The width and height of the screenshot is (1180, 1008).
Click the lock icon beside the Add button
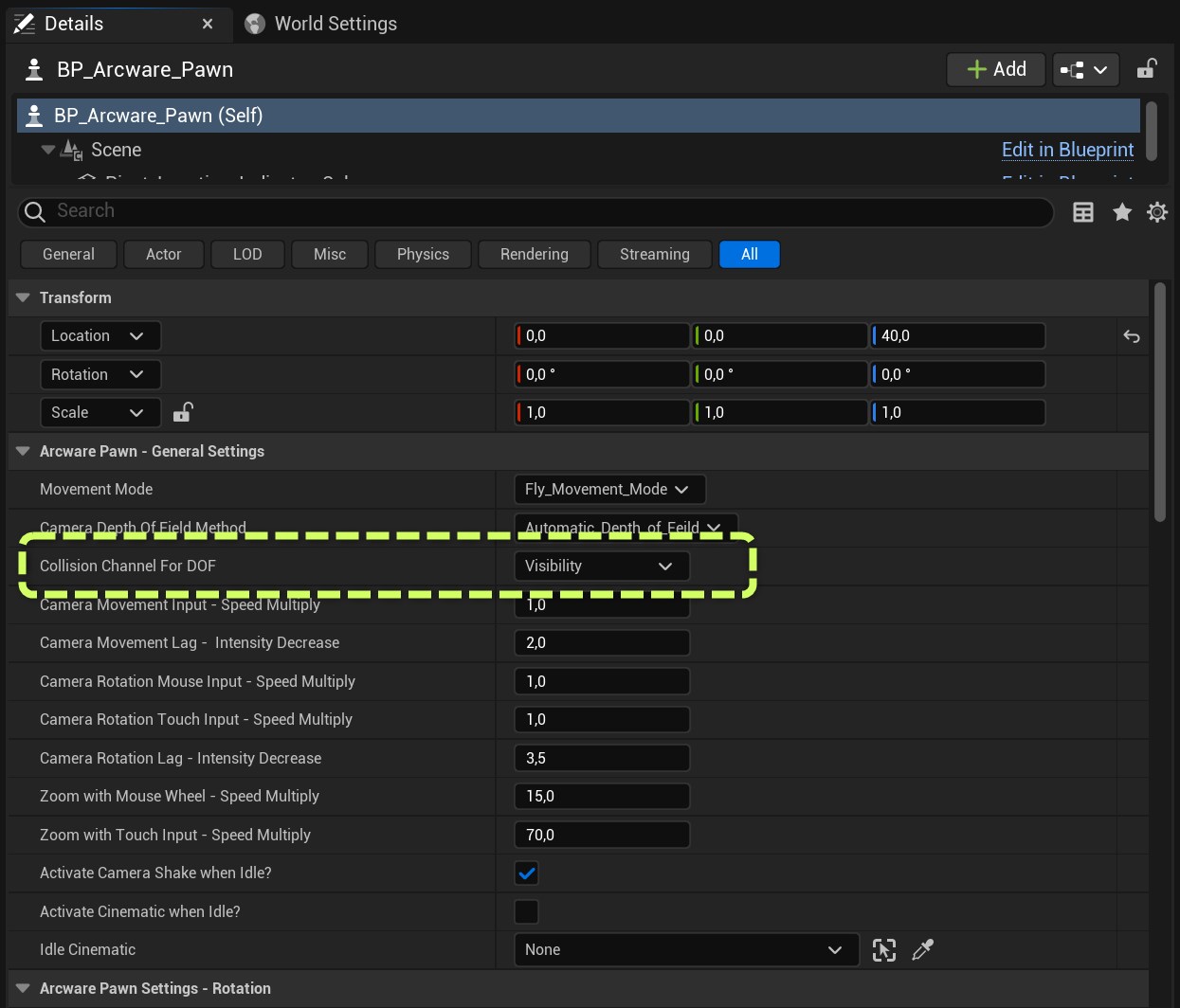point(1147,69)
